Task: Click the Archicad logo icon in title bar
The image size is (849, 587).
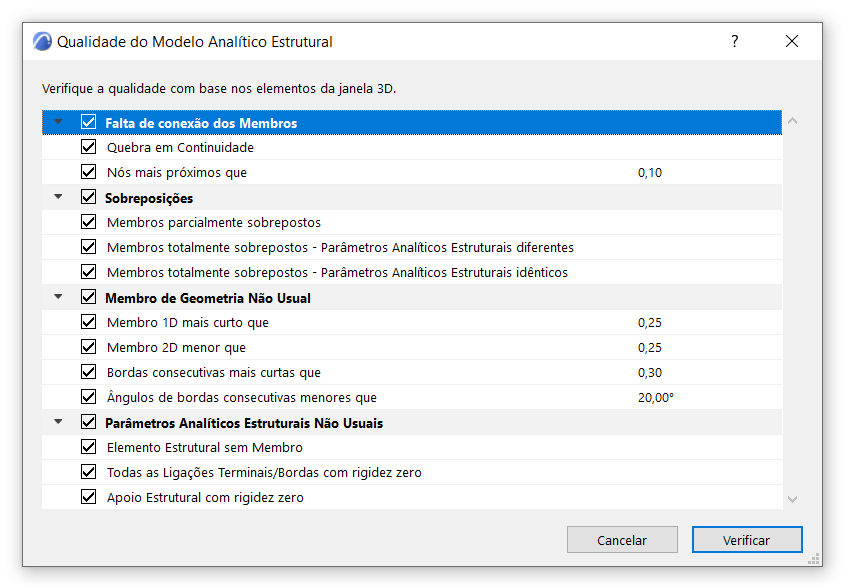Action: pos(42,42)
